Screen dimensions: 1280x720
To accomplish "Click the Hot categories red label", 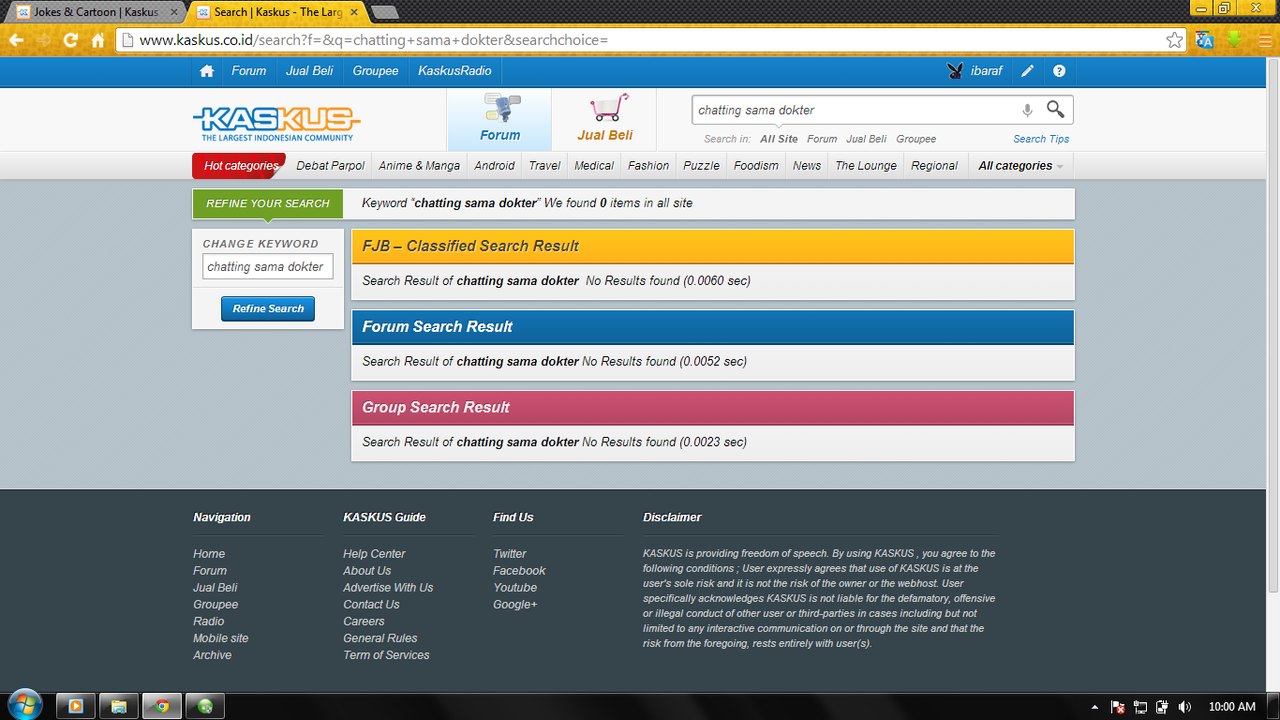I will tap(240, 166).
